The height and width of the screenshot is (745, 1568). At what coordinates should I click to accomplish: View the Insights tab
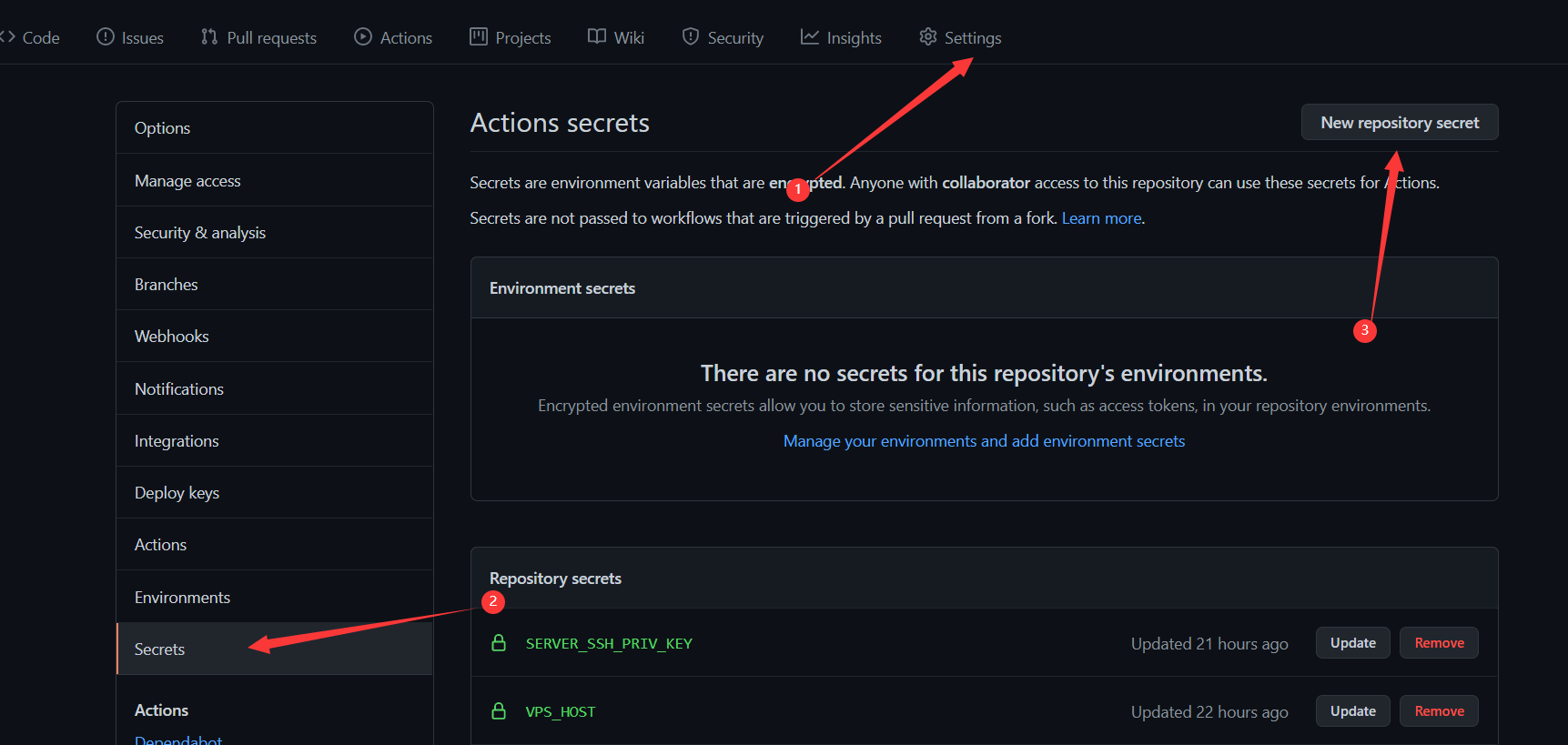842,37
